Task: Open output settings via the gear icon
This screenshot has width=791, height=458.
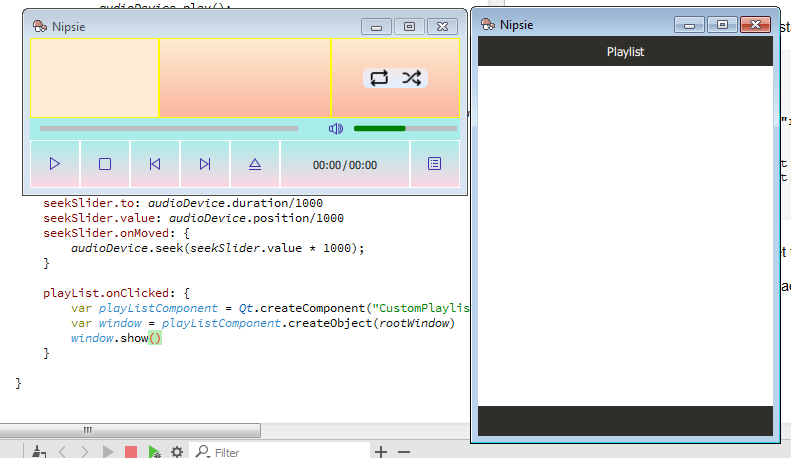Action: click(177, 451)
